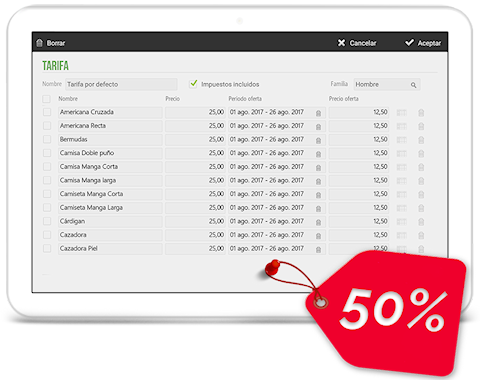Tick the checkbox for Cazadora Piel
The image size is (480, 380).
pos(47,249)
